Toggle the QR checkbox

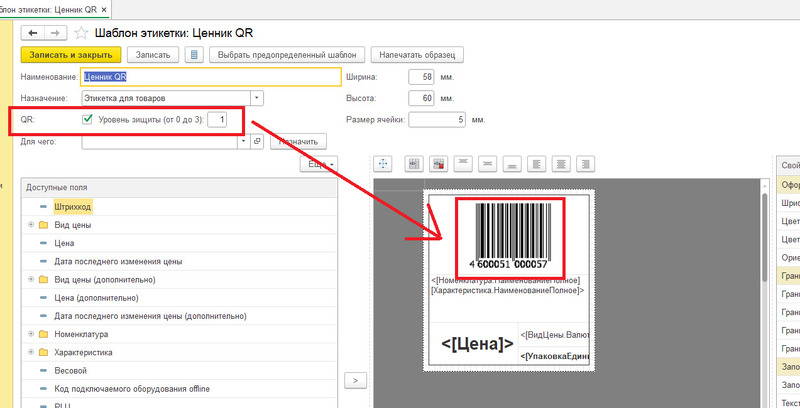point(88,120)
